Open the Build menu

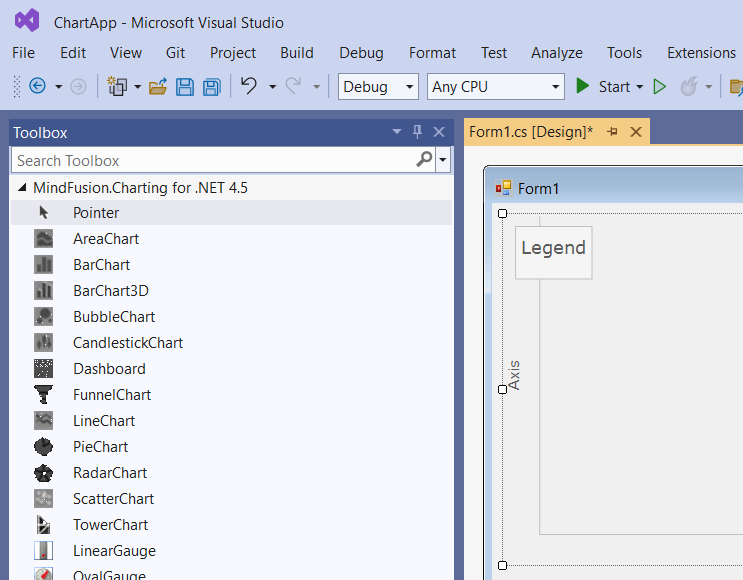[x=297, y=53]
